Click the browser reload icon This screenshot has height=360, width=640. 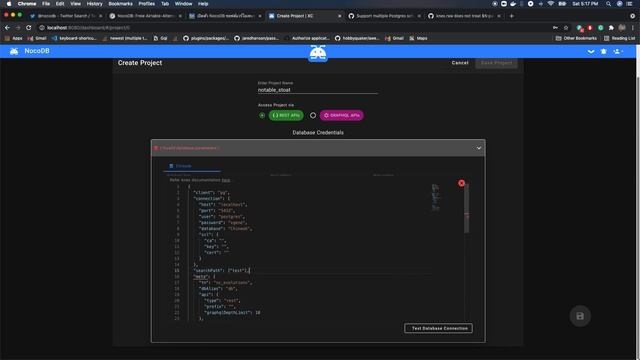click(x=29, y=28)
